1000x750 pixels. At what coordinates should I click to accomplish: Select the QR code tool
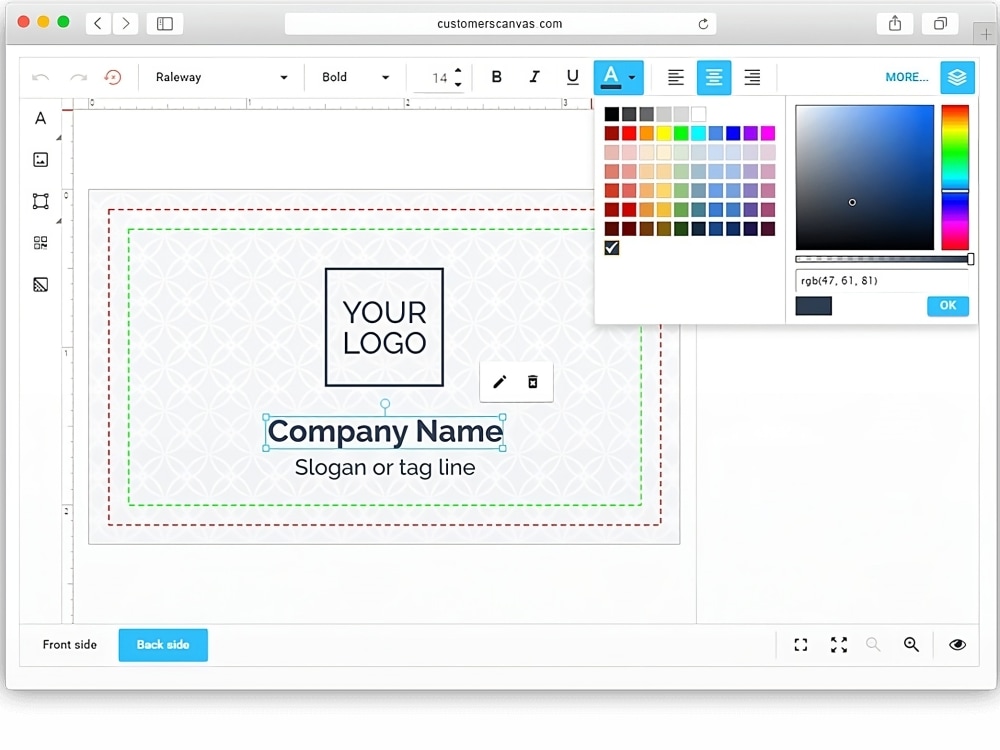[x=40, y=242]
